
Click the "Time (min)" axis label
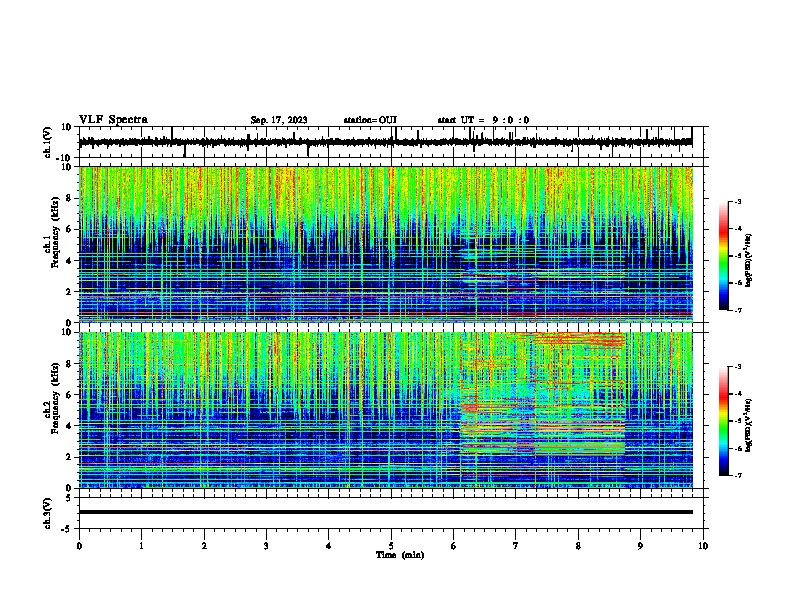pos(400,555)
